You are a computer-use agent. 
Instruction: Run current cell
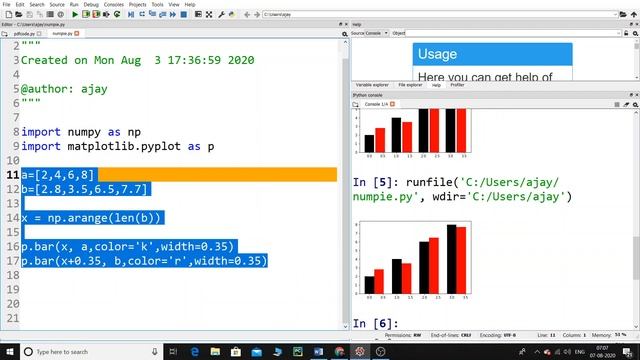click(x=86, y=15)
